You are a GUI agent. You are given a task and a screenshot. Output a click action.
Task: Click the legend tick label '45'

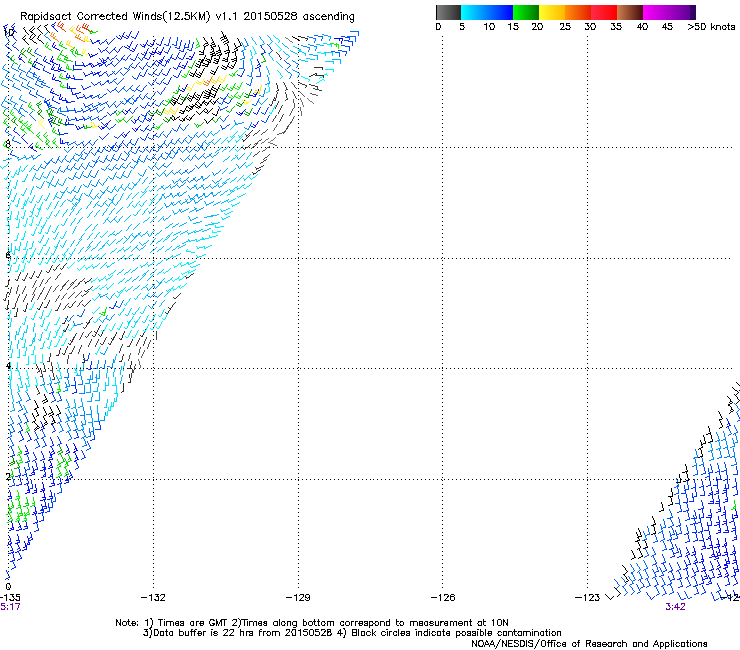click(667, 27)
